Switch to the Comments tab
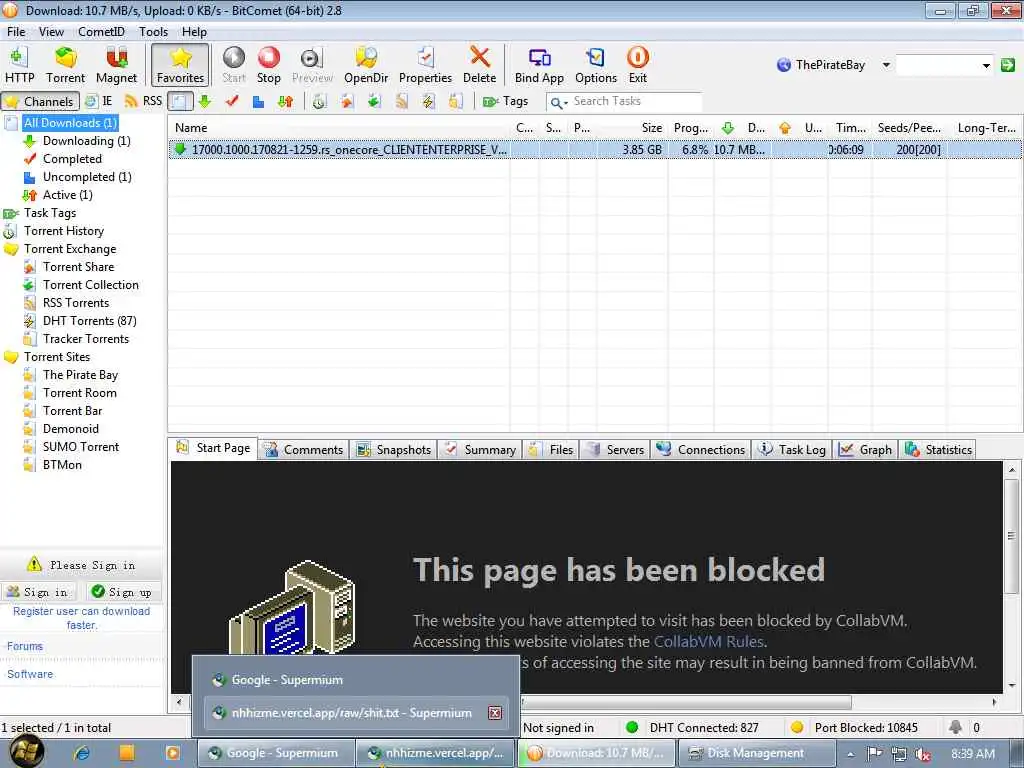Image resolution: width=1024 pixels, height=768 pixels. [x=304, y=449]
